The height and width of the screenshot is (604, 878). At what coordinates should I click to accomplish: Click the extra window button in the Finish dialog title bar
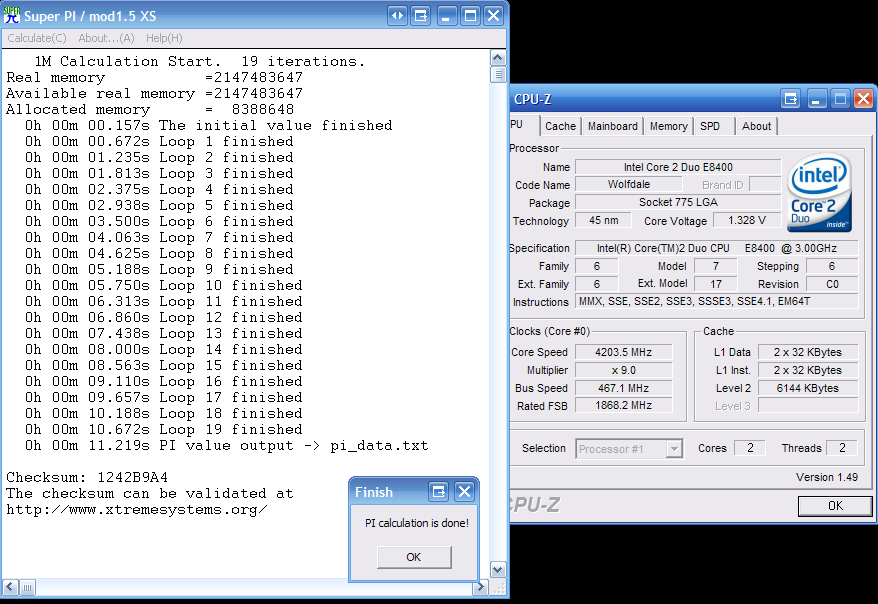click(438, 492)
